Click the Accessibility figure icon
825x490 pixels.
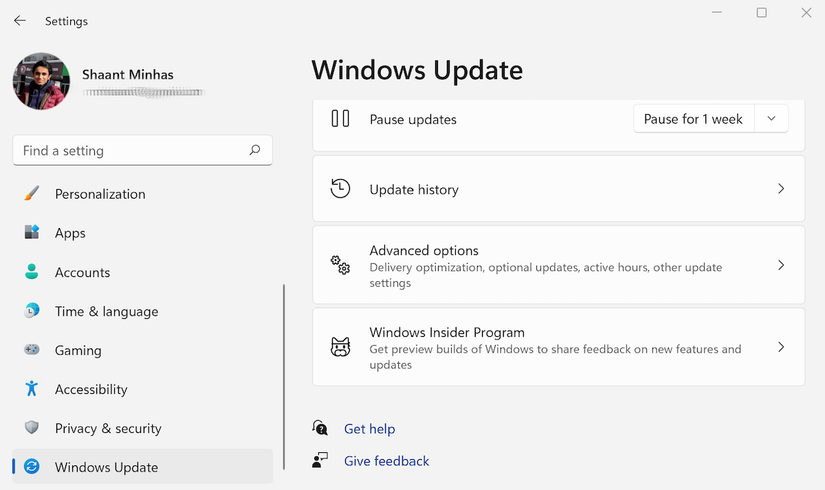pyautogui.click(x=32, y=388)
